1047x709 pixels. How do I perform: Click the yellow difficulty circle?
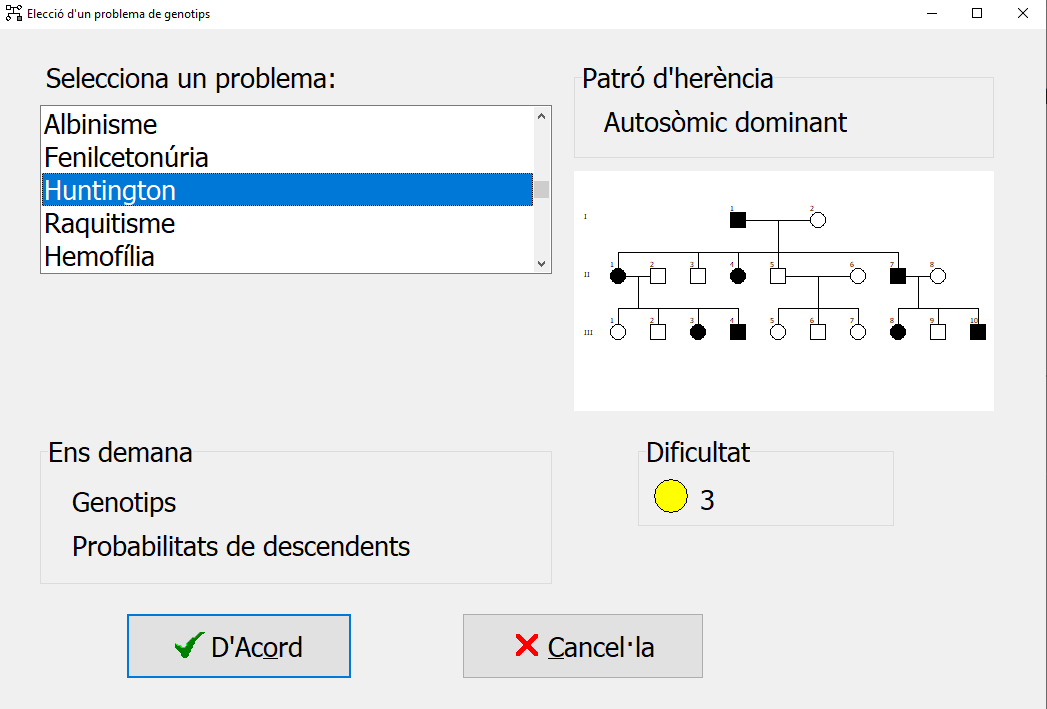[x=671, y=497]
